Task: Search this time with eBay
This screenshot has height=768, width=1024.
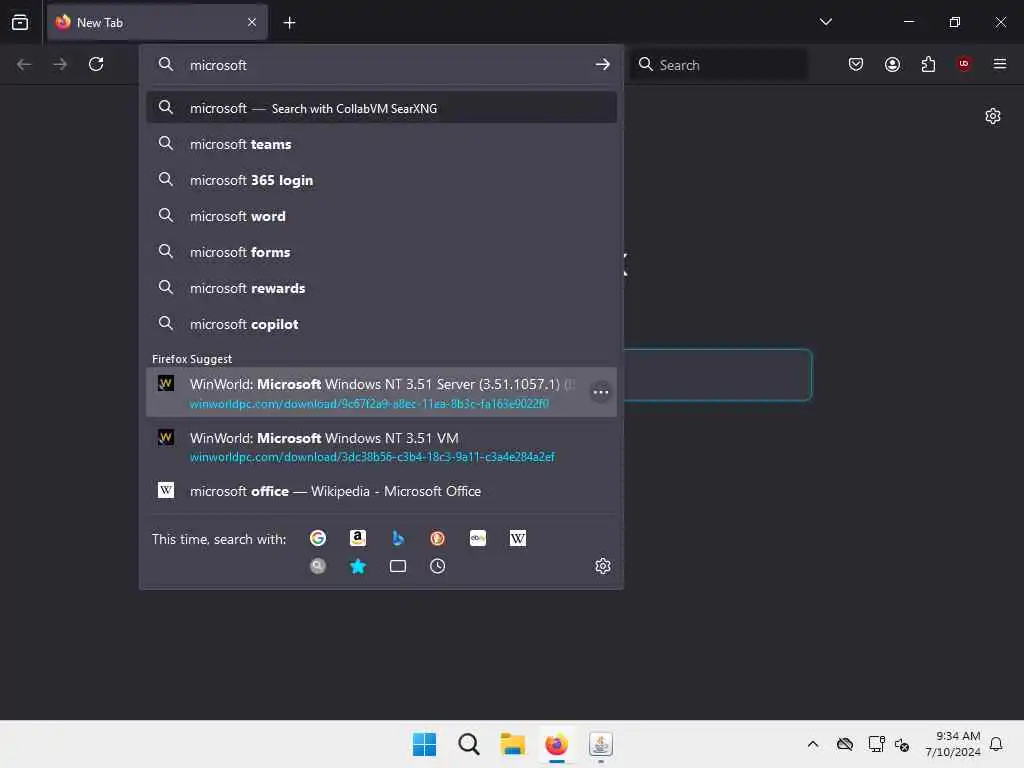Action: click(x=478, y=538)
